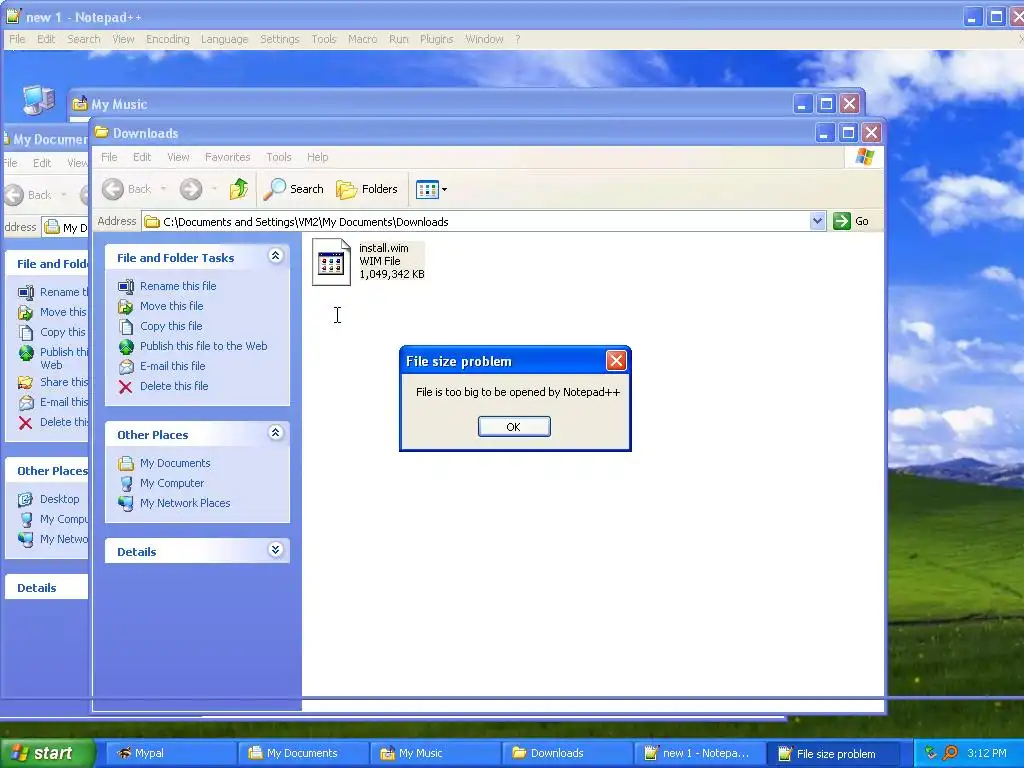This screenshot has height=768, width=1024.
Task: Open Notepad++ Language menu
Action: pos(225,39)
